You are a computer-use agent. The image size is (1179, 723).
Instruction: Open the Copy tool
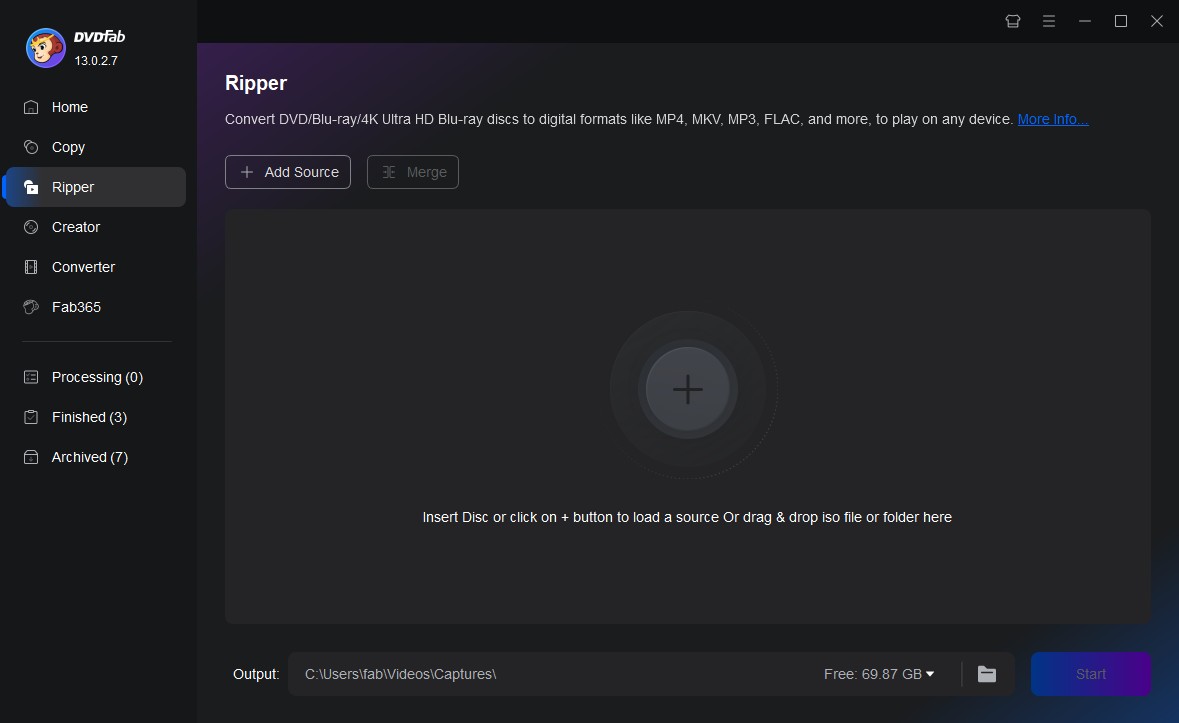[x=68, y=147]
